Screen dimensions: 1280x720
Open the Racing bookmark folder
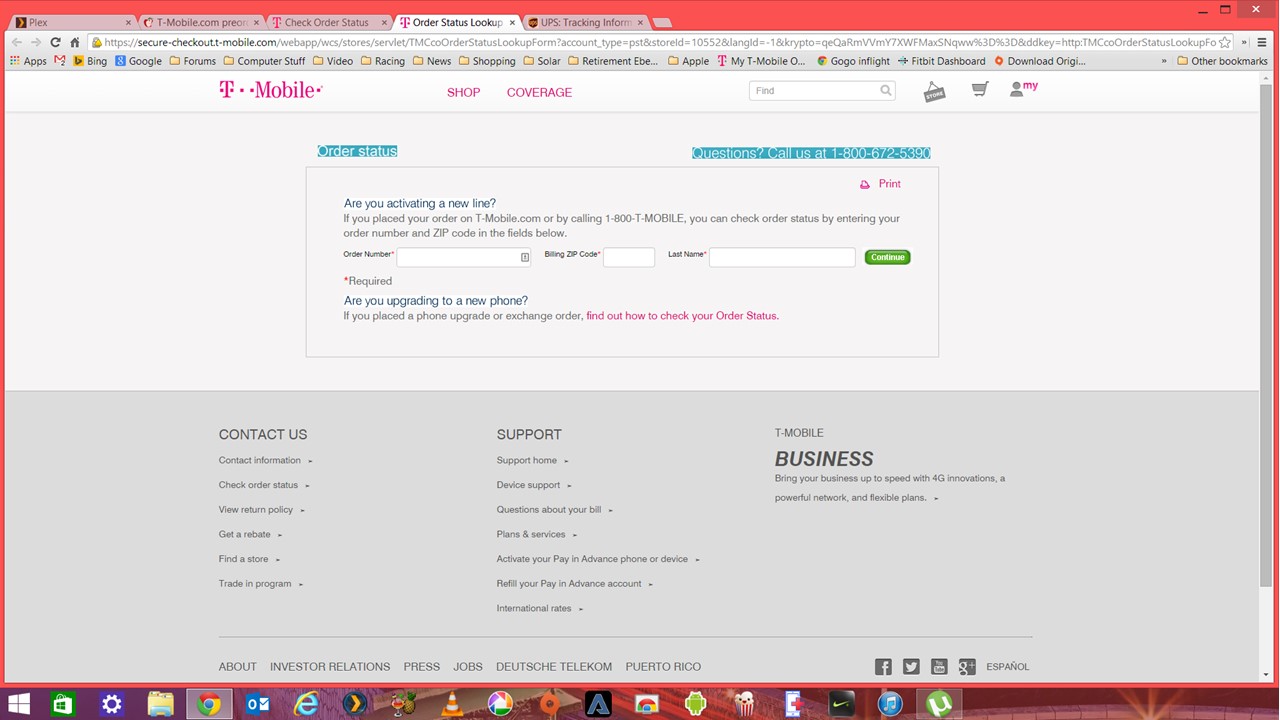(383, 61)
